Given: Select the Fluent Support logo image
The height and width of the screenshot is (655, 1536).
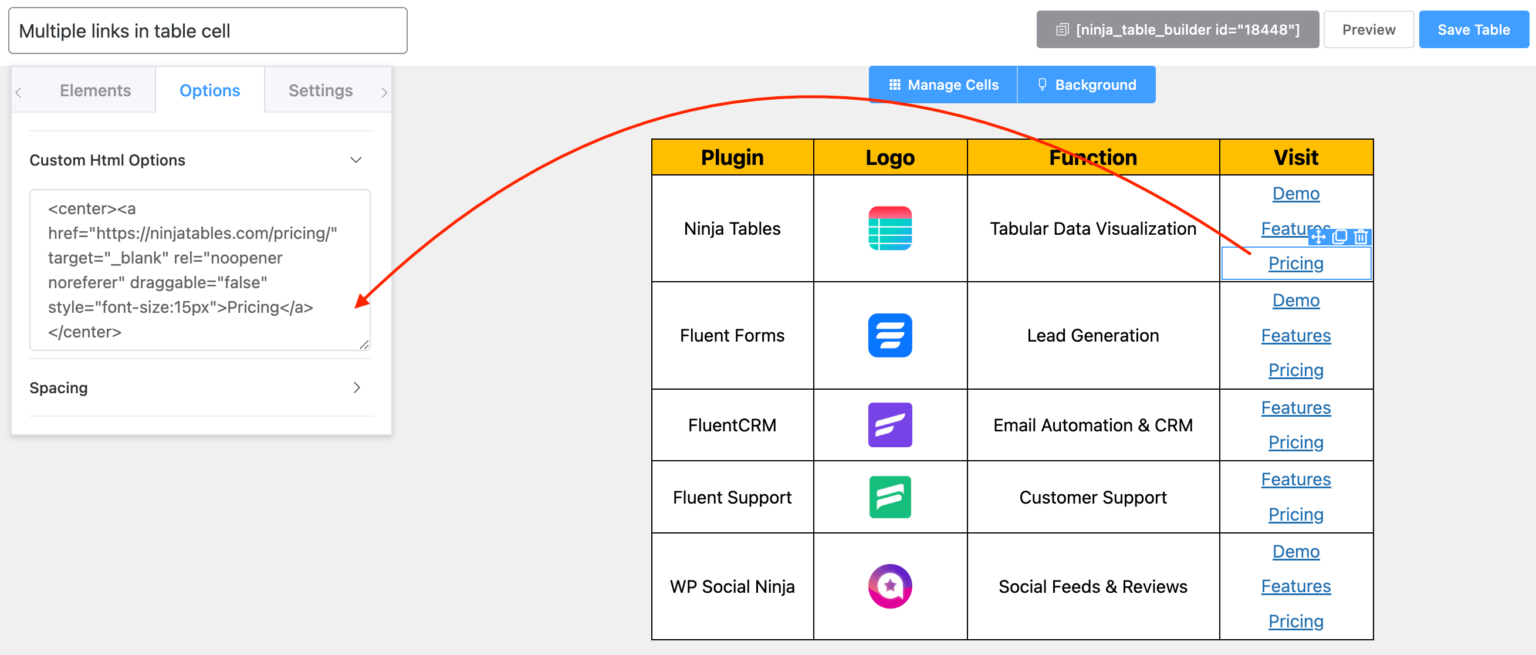Looking at the screenshot, I should (x=889, y=497).
